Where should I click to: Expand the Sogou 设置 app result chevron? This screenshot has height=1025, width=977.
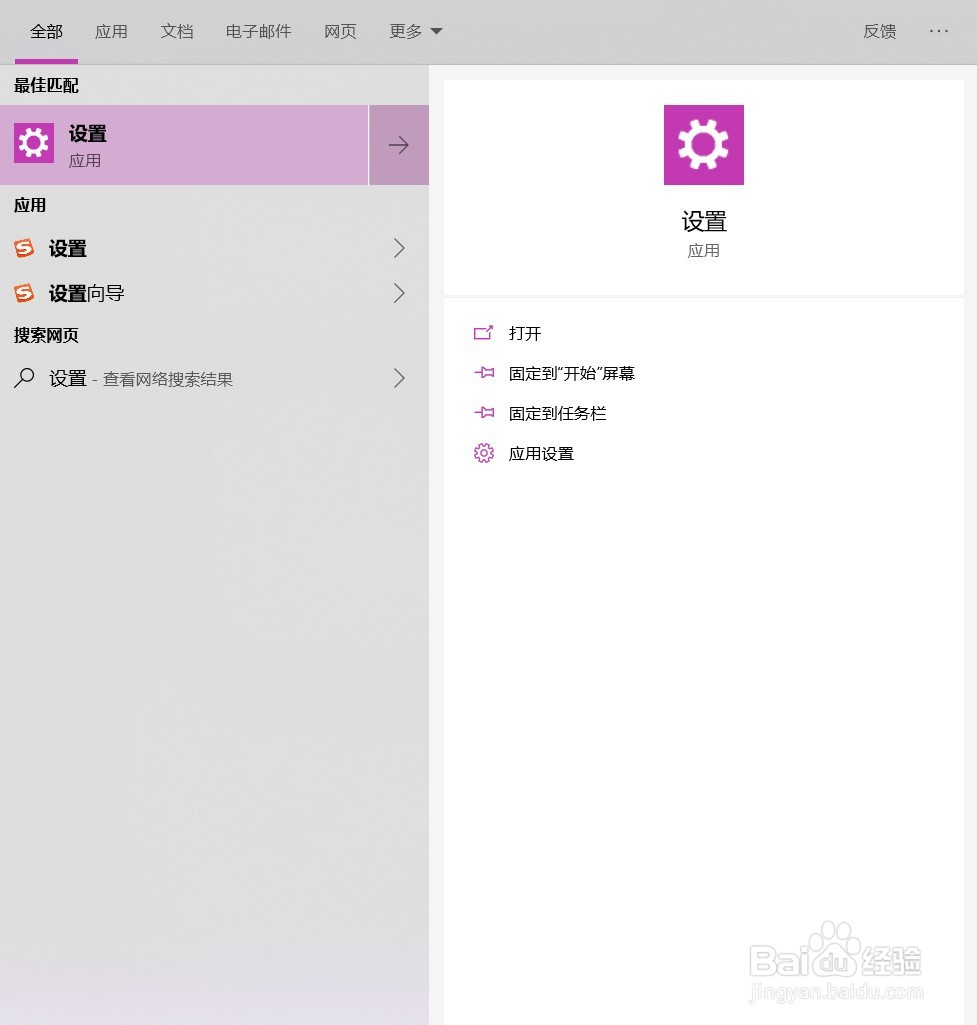pos(399,248)
